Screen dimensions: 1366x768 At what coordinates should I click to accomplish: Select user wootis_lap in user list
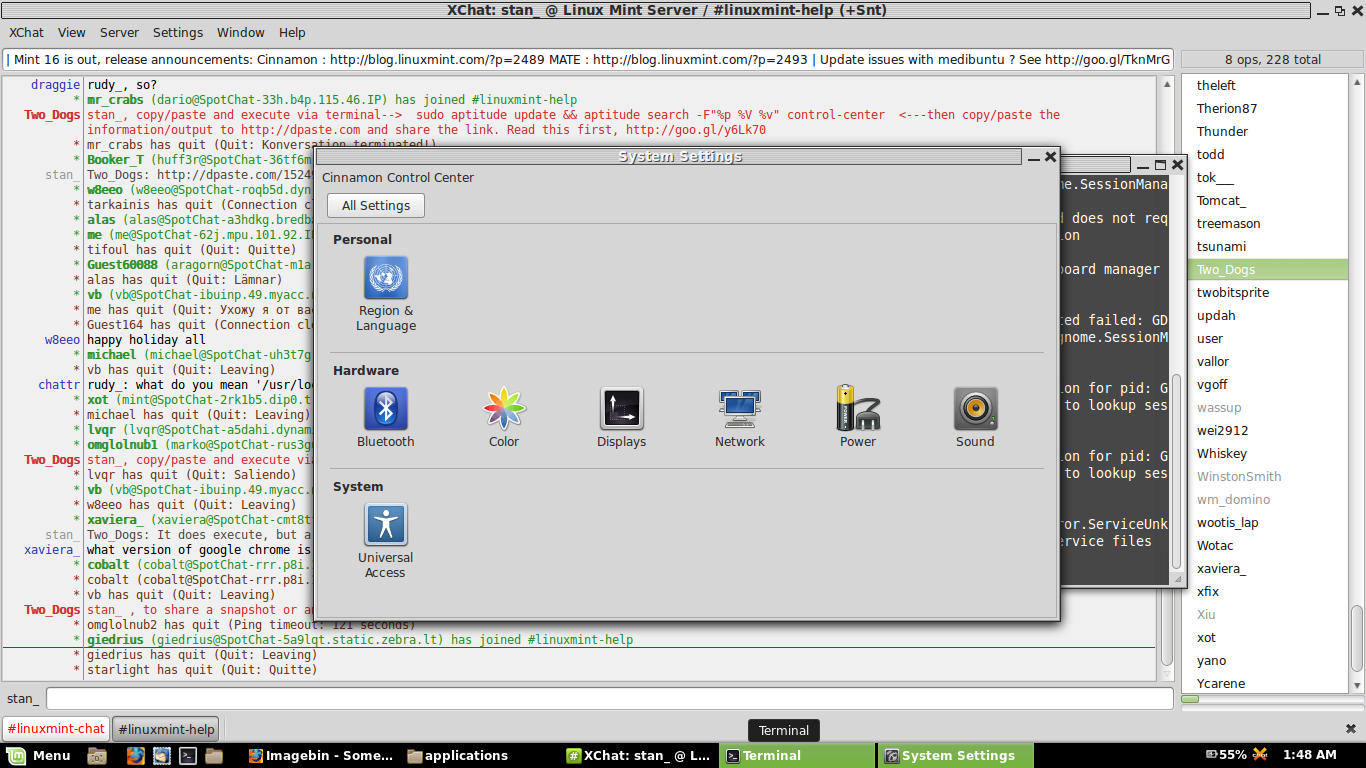pyautogui.click(x=1228, y=522)
